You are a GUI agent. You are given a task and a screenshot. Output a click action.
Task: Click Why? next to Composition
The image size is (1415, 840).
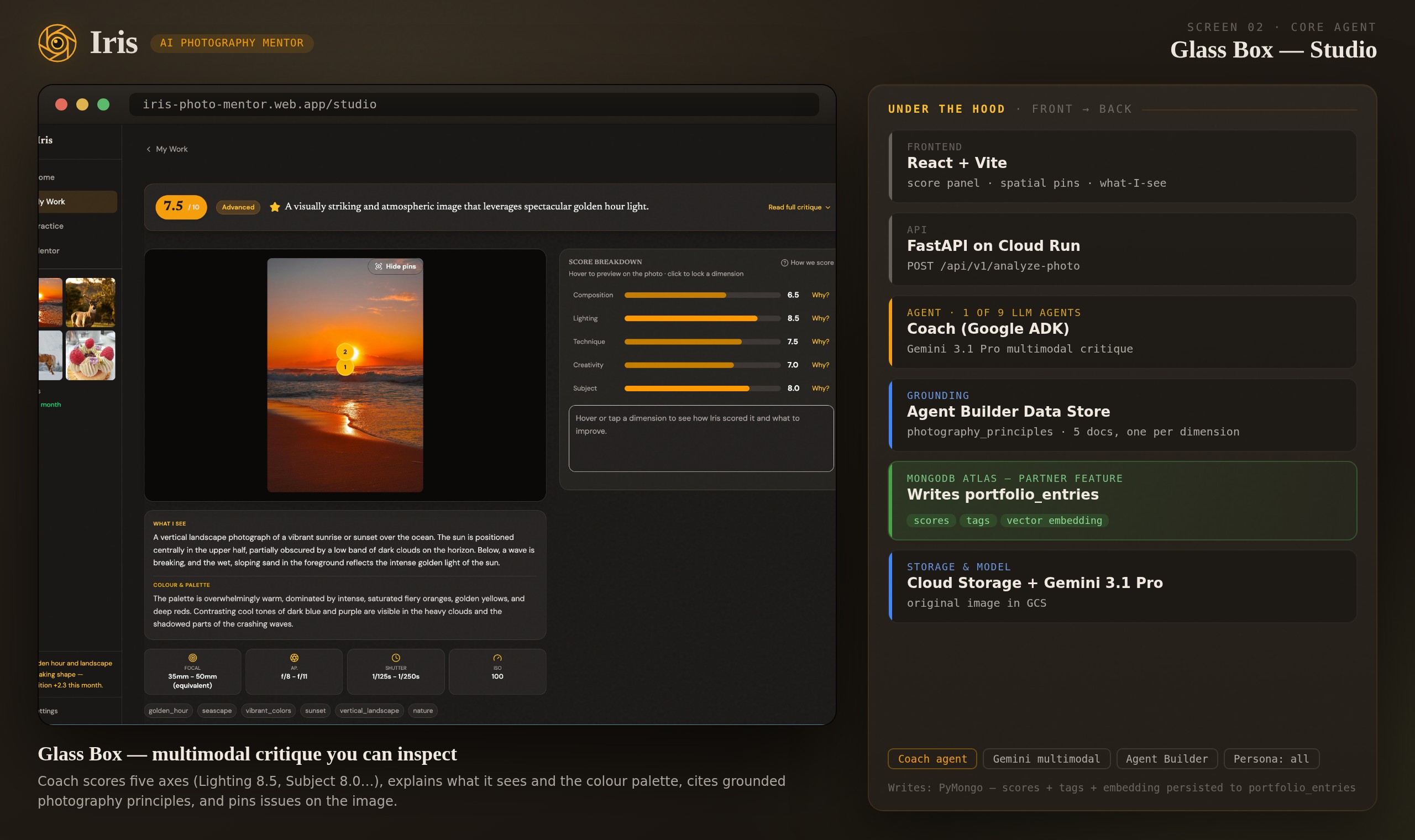820,295
